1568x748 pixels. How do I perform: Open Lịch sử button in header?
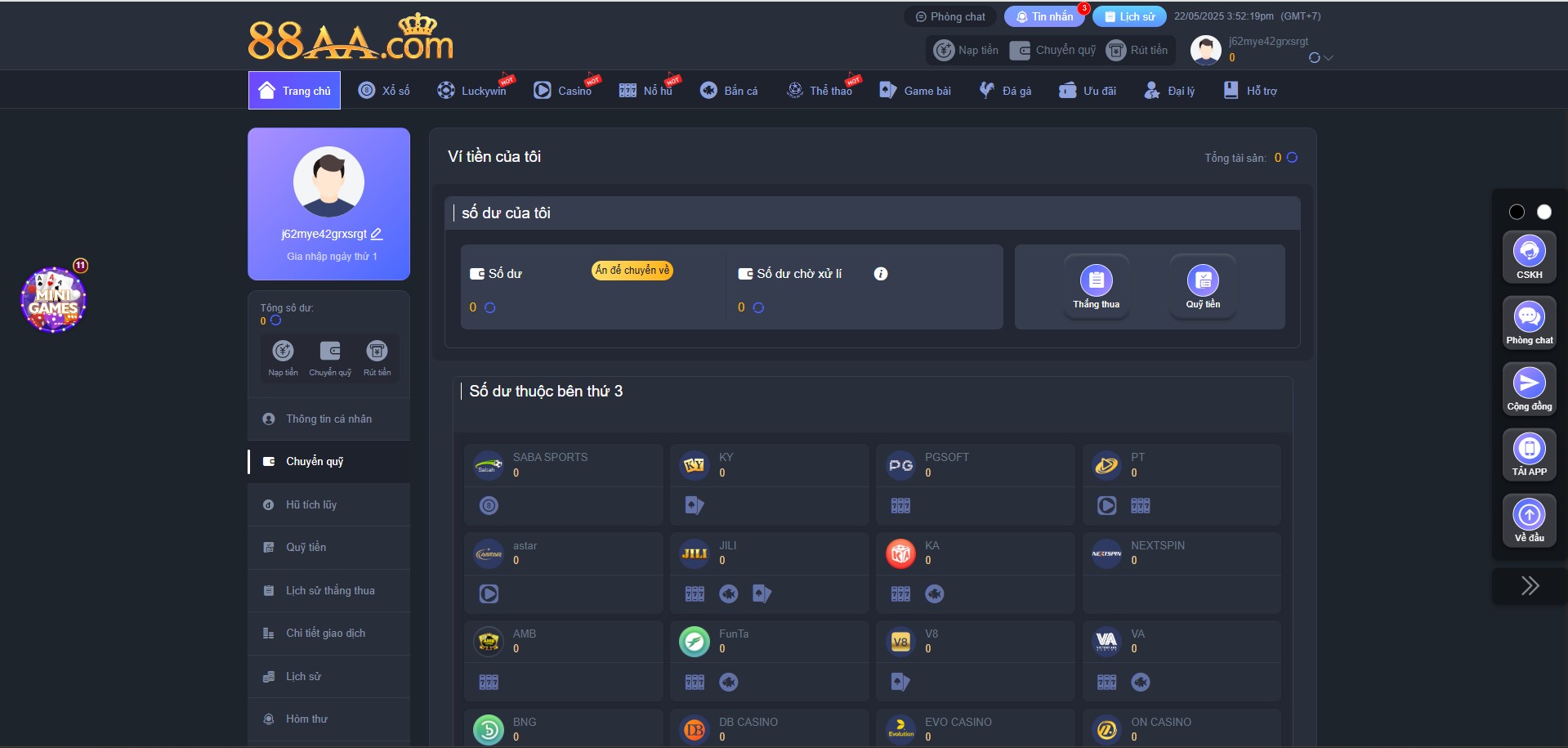point(1129,16)
